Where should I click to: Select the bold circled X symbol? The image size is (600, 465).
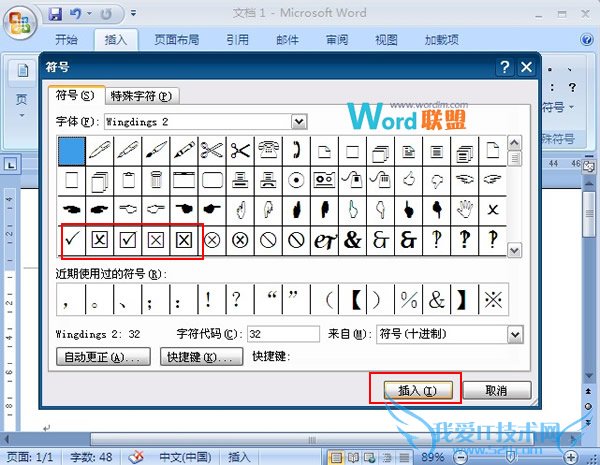click(240, 240)
